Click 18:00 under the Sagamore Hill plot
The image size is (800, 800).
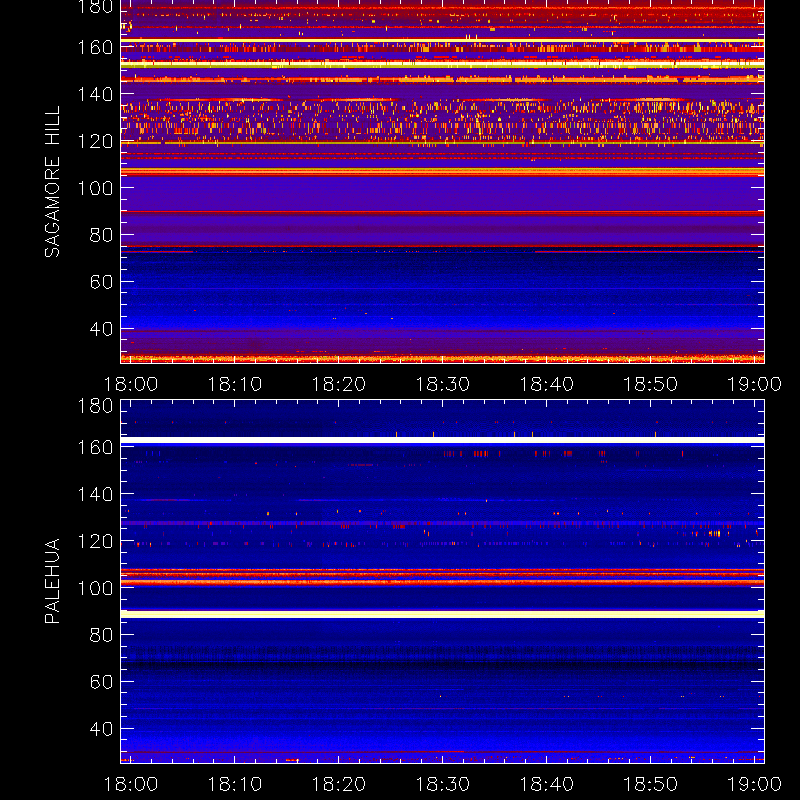tap(131, 384)
